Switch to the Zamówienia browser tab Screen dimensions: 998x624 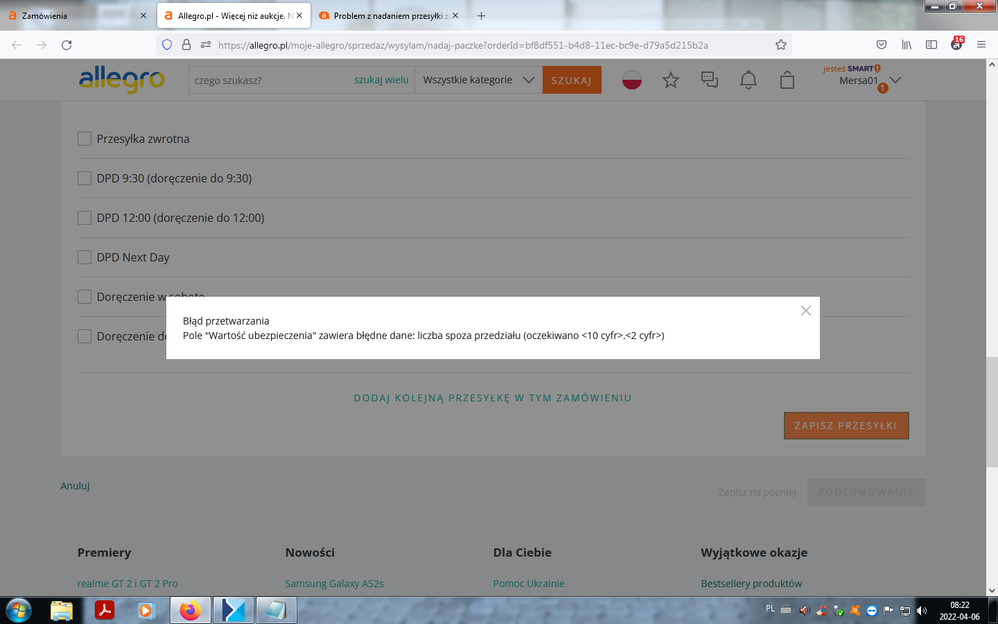pos(75,16)
